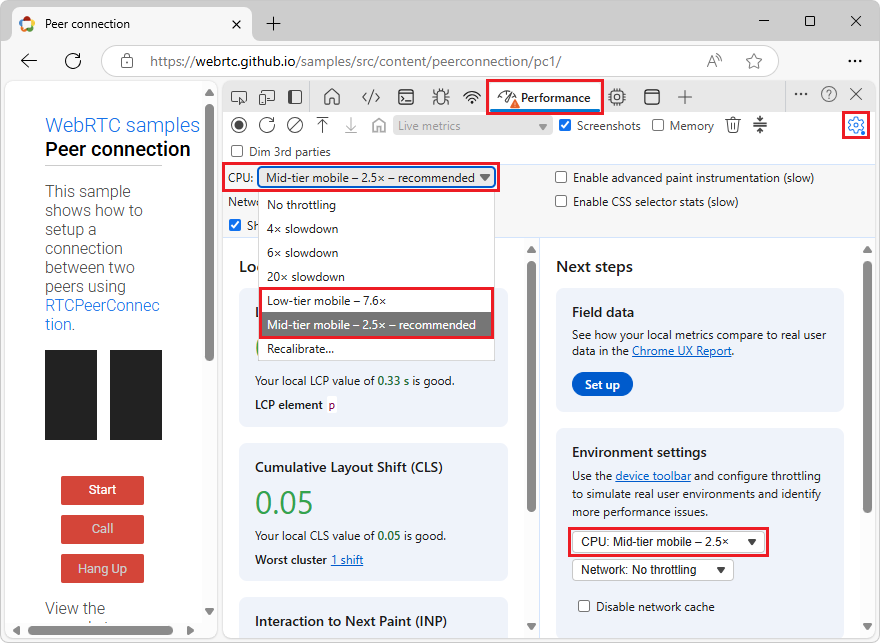The width and height of the screenshot is (880, 643).
Task: Start a new performance recording
Action: coord(238,125)
